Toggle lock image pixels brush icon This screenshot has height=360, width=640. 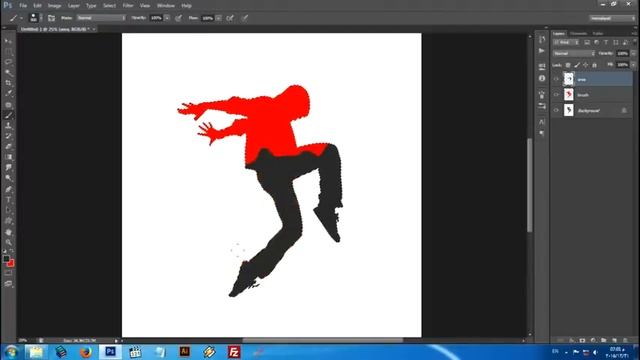coord(577,65)
